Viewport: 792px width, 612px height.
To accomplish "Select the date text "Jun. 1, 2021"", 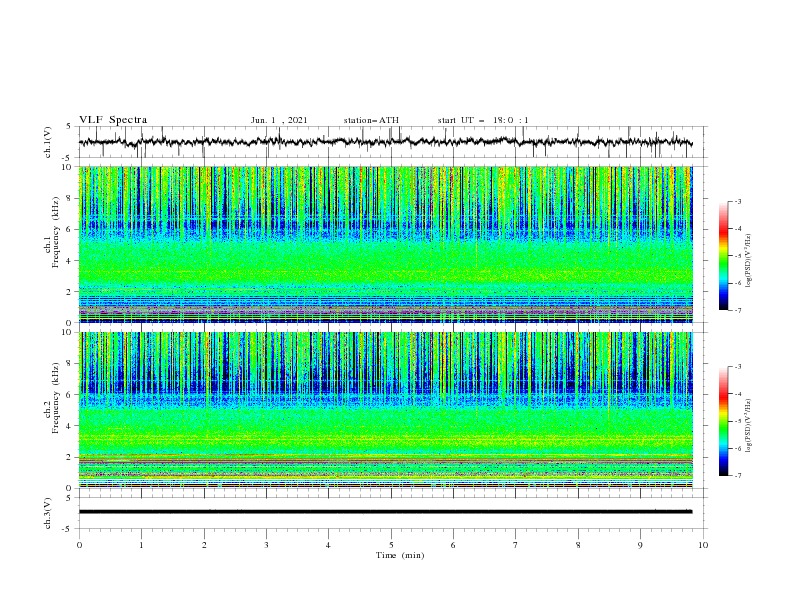I will pos(279,120).
